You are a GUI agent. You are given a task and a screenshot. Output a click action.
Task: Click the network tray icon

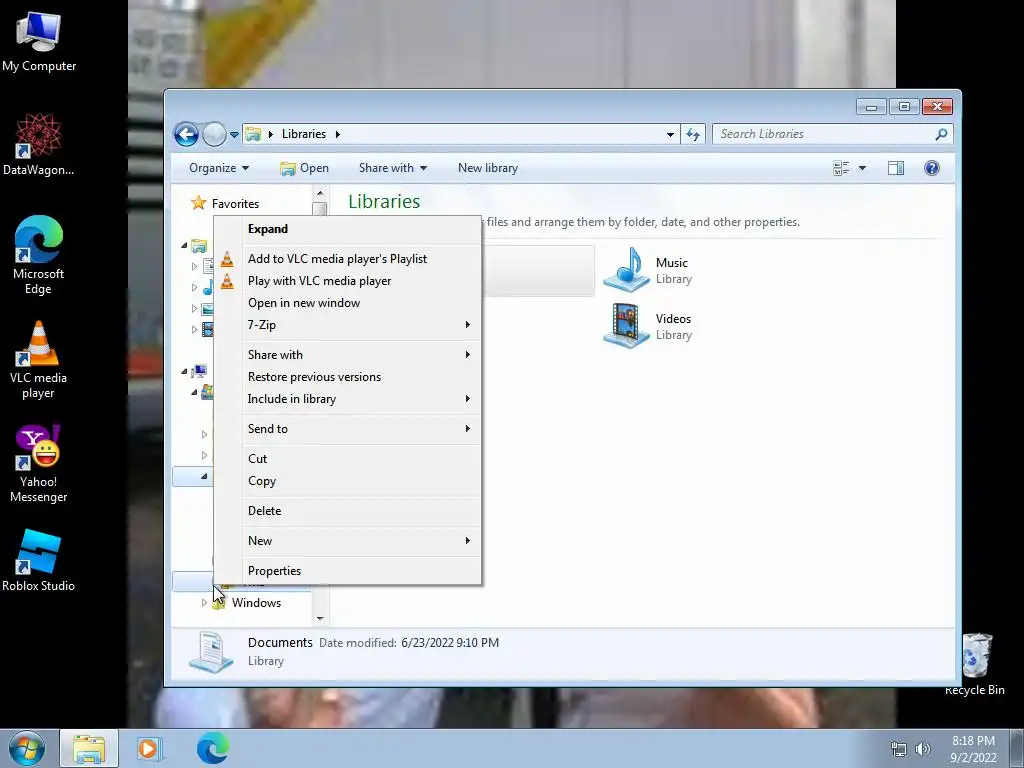coord(899,749)
